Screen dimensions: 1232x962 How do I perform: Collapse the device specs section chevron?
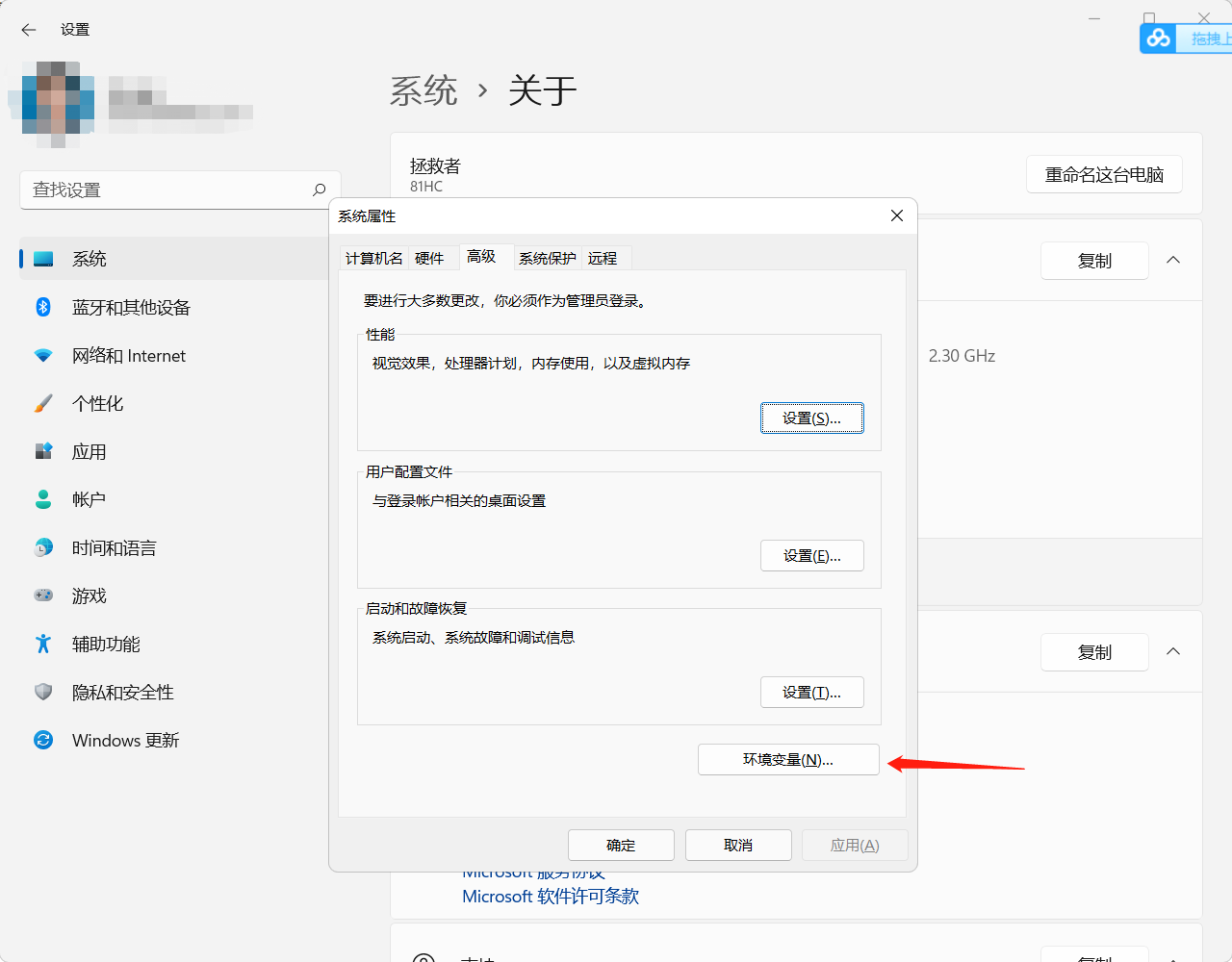1172,260
